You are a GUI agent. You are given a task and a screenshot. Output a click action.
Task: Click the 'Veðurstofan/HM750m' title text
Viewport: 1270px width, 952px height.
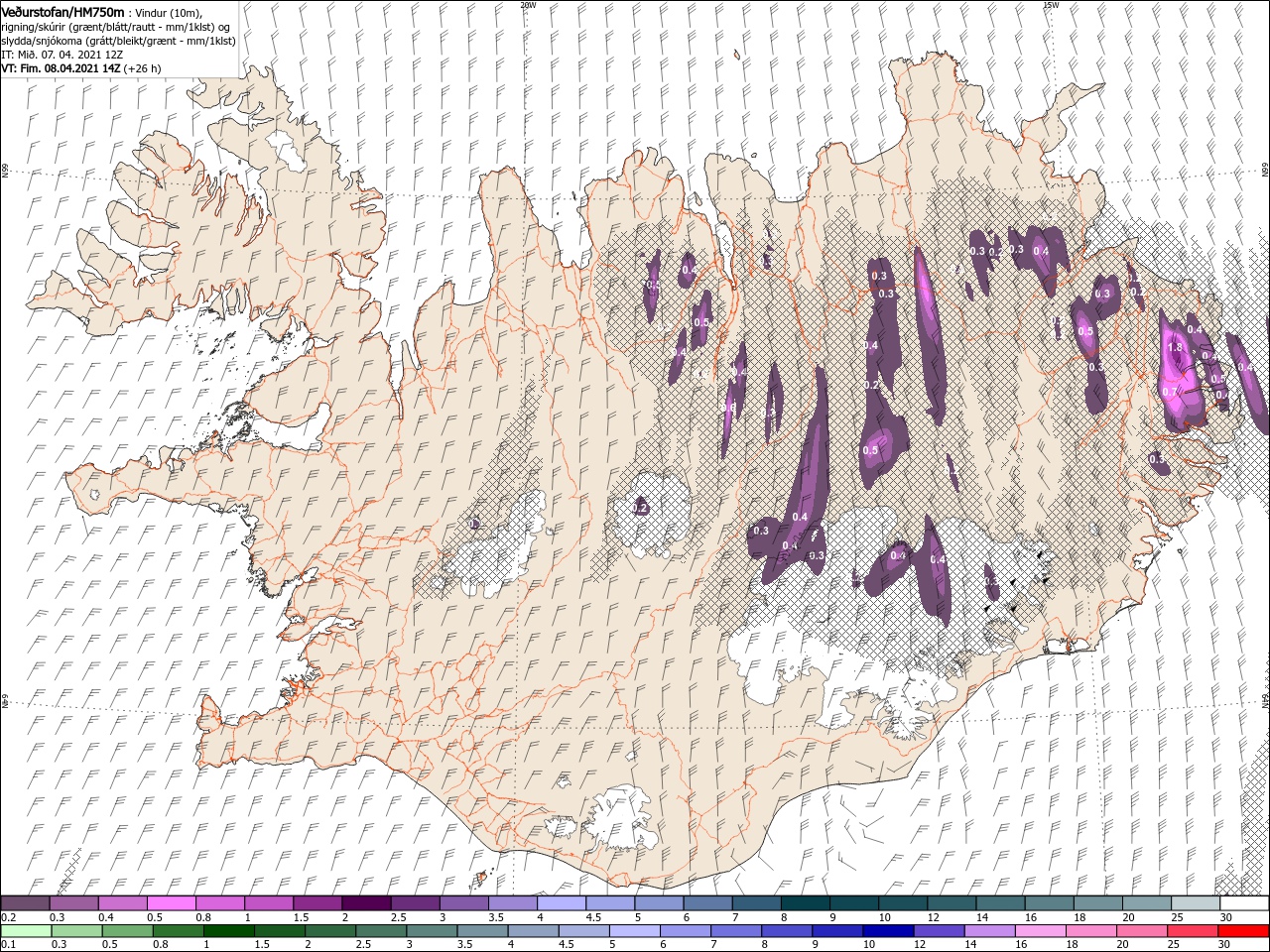63,11
